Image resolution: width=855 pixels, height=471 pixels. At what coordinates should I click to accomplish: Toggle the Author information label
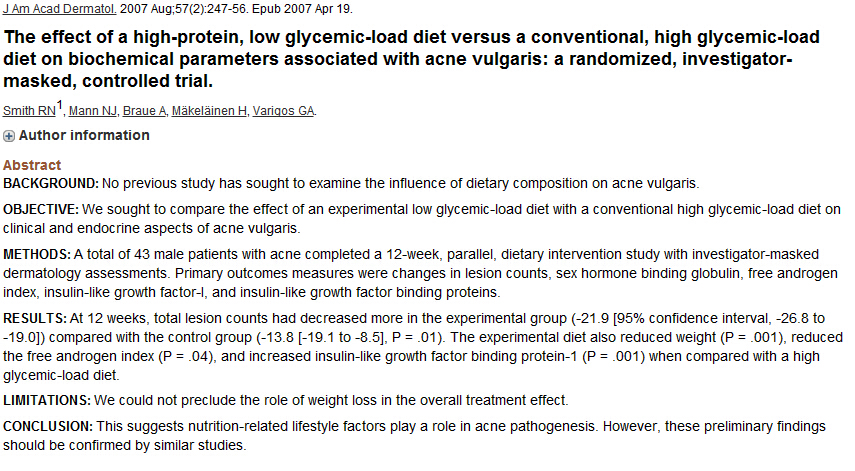click(x=84, y=135)
